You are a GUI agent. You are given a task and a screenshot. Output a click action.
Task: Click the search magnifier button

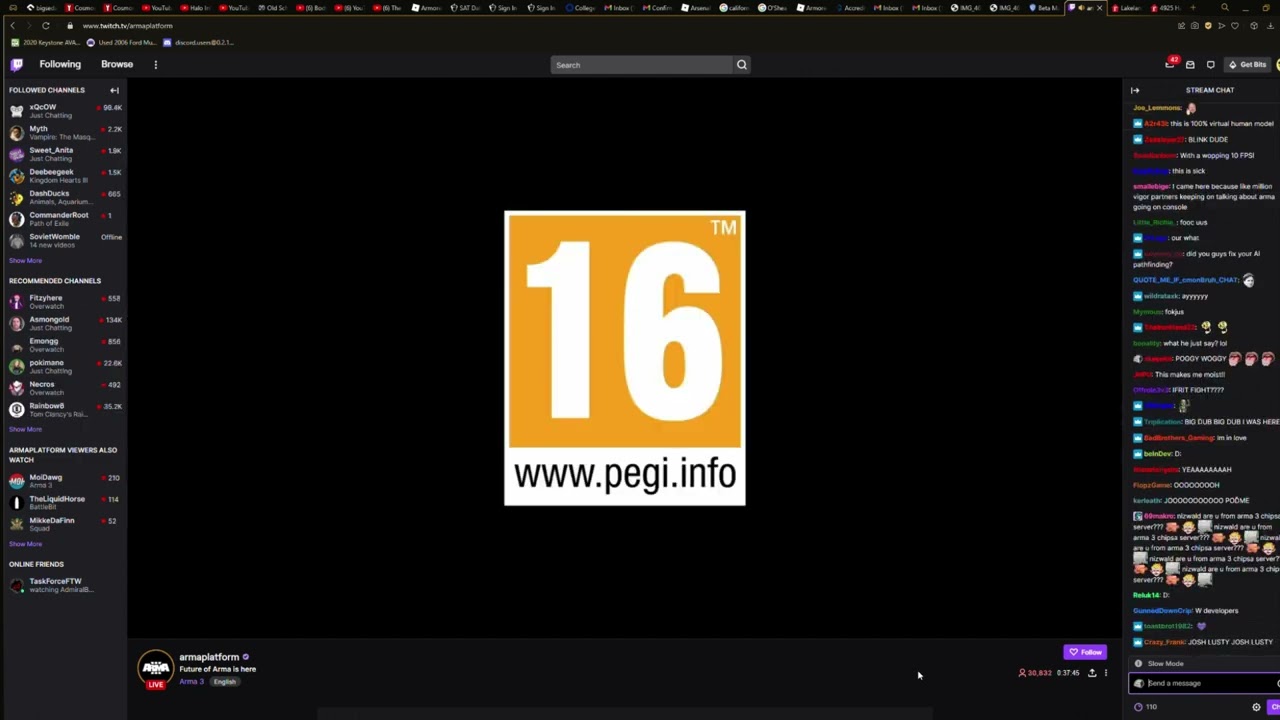[x=741, y=65]
